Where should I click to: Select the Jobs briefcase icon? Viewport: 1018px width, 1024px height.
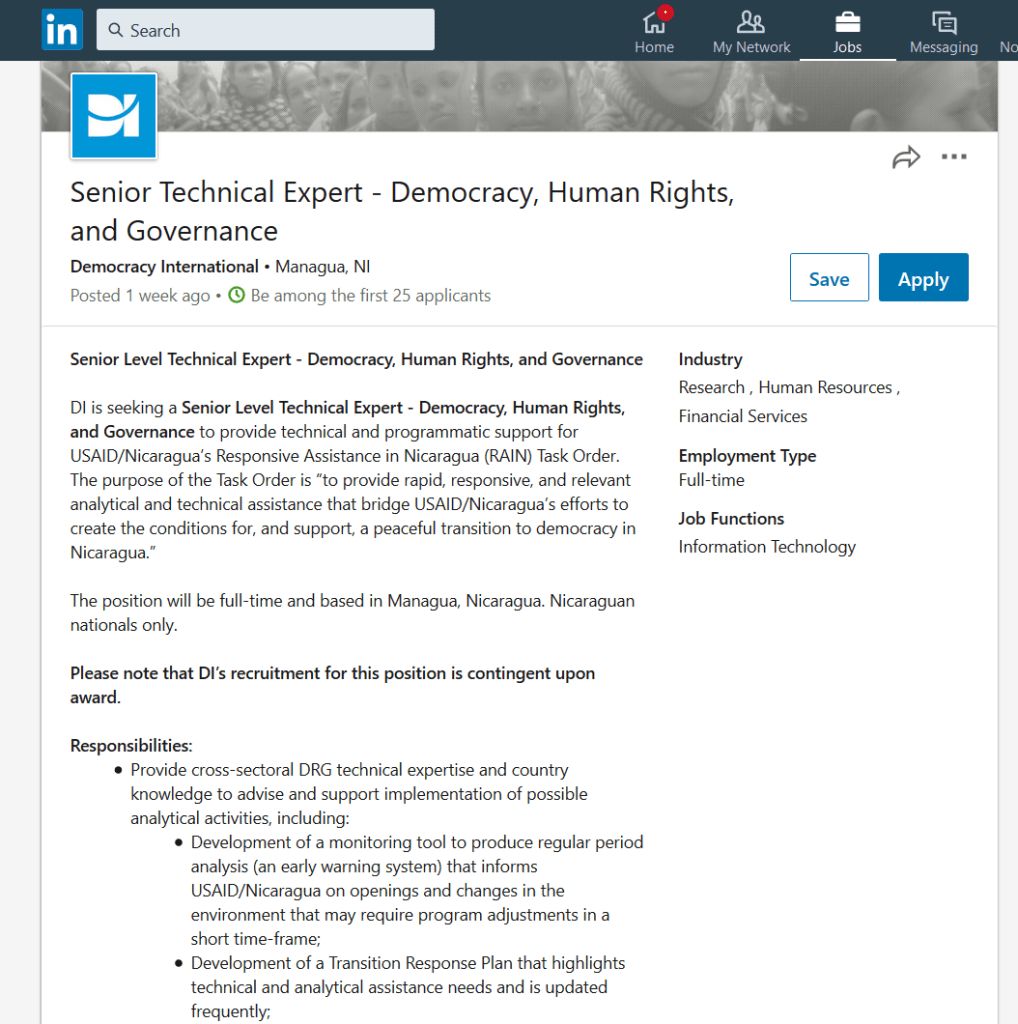click(x=847, y=22)
